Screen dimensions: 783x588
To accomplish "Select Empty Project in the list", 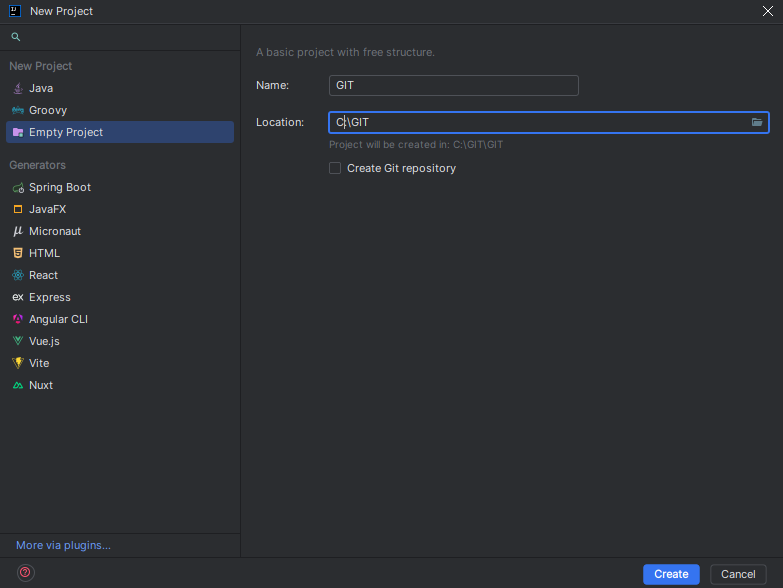I will [x=65, y=132].
